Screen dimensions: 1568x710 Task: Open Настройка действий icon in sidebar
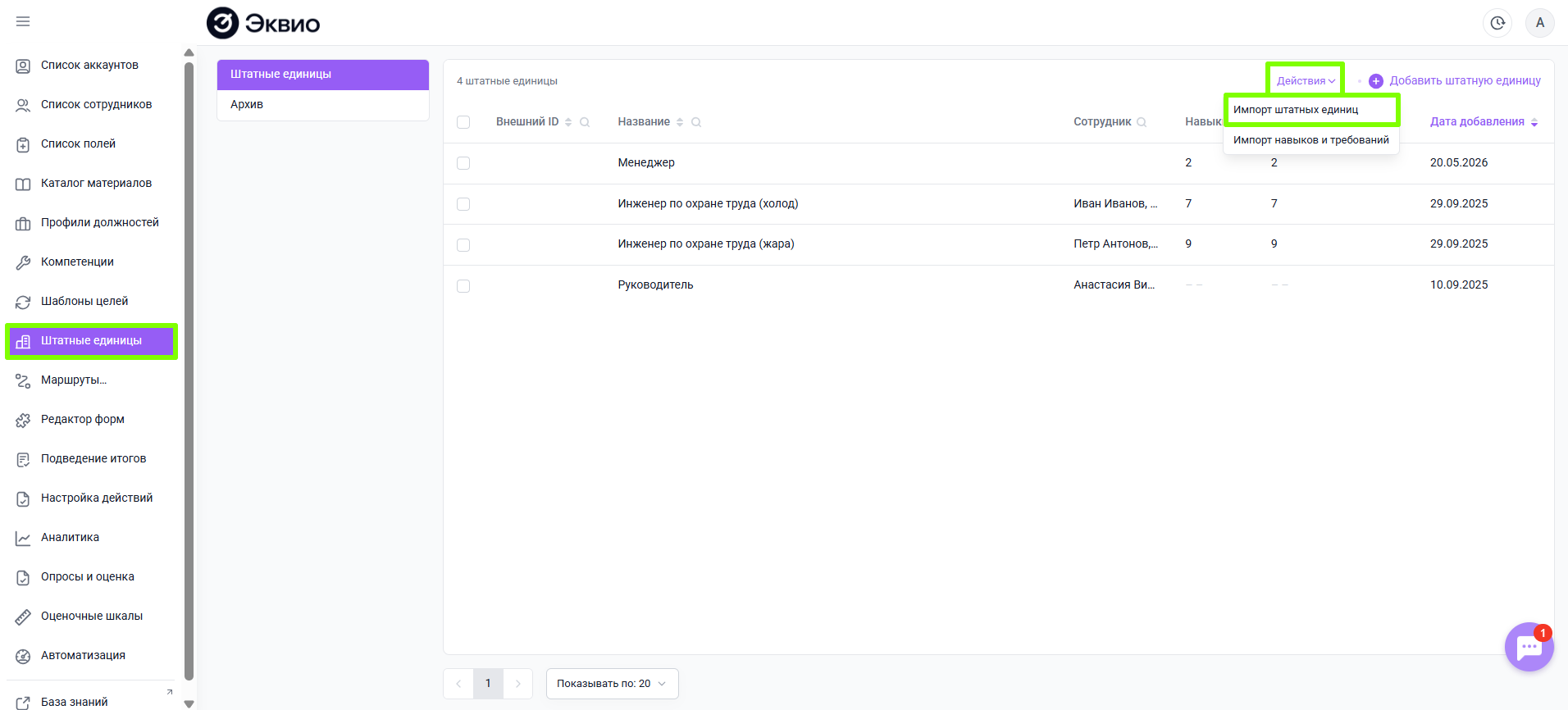tap(23, 498)
